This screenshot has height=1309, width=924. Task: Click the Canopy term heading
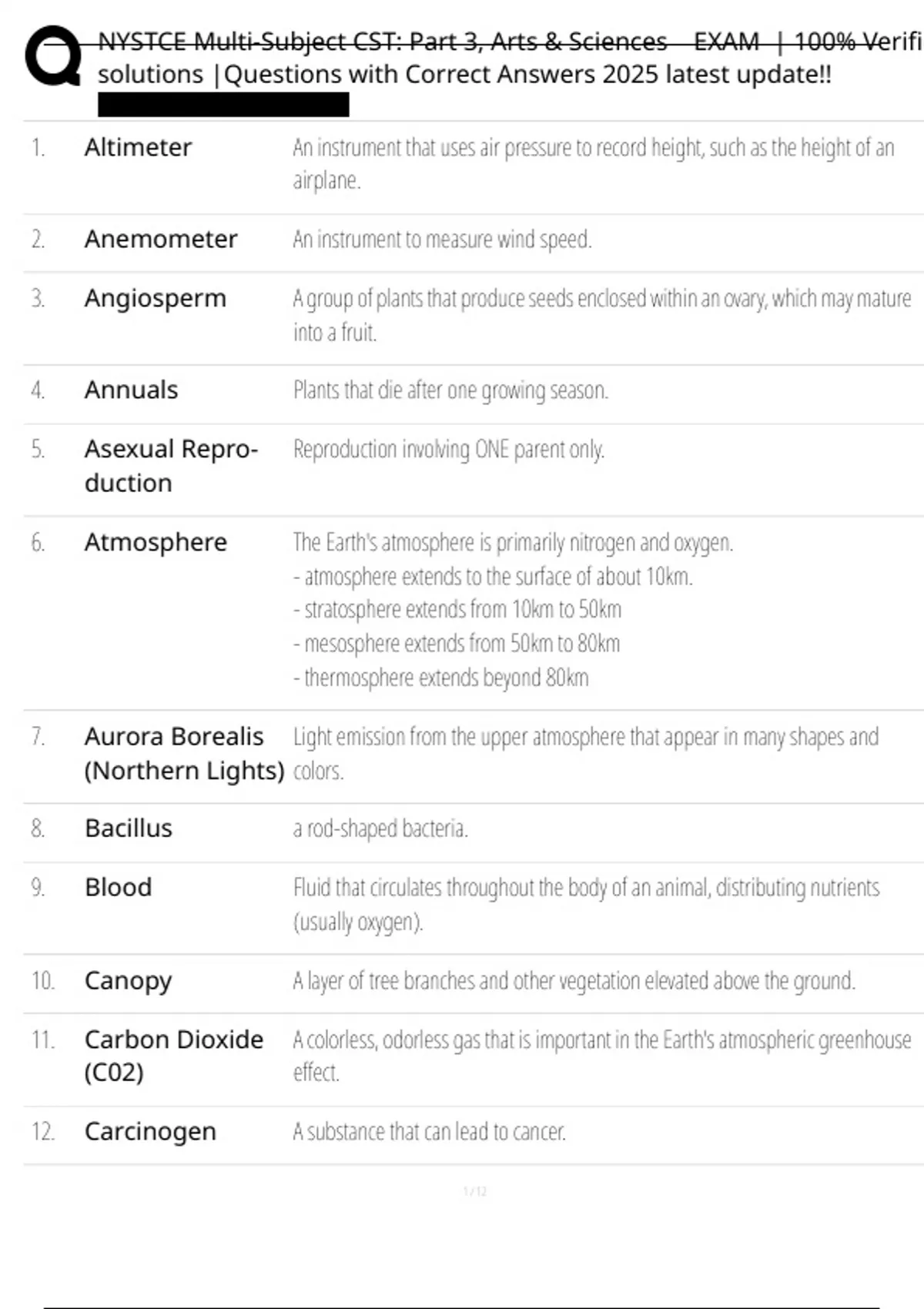point(128,980)
